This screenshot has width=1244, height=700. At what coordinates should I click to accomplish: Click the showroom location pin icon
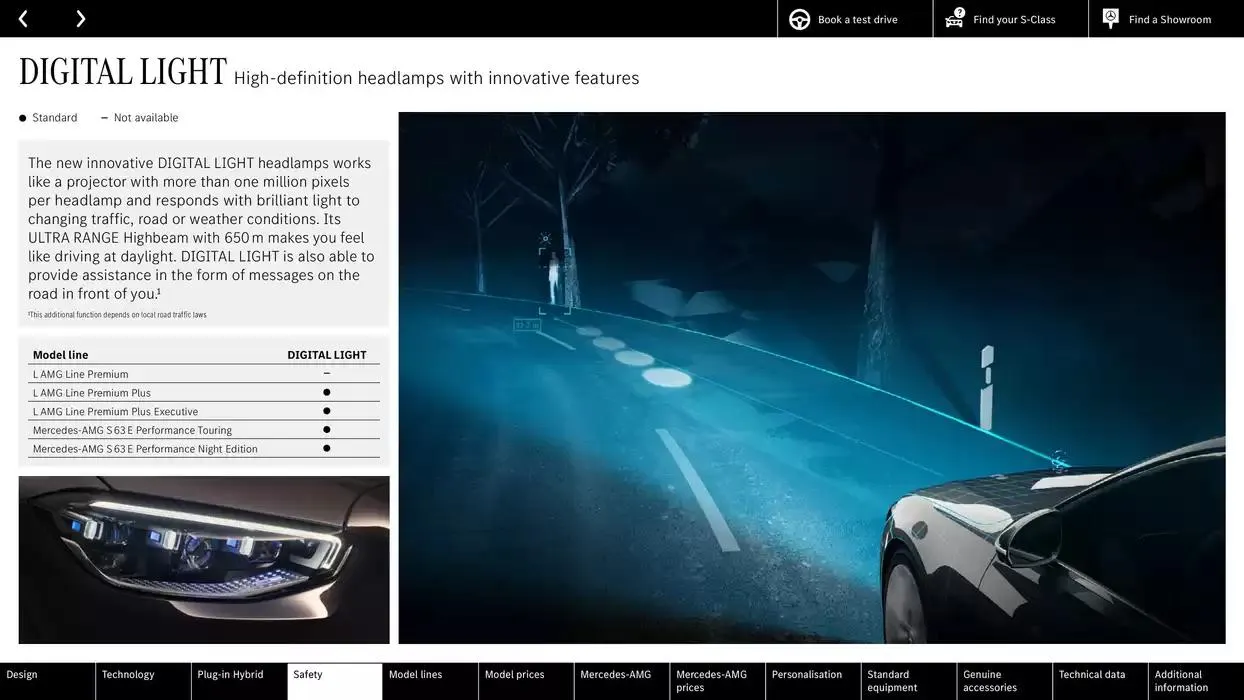coord(1110,18)
